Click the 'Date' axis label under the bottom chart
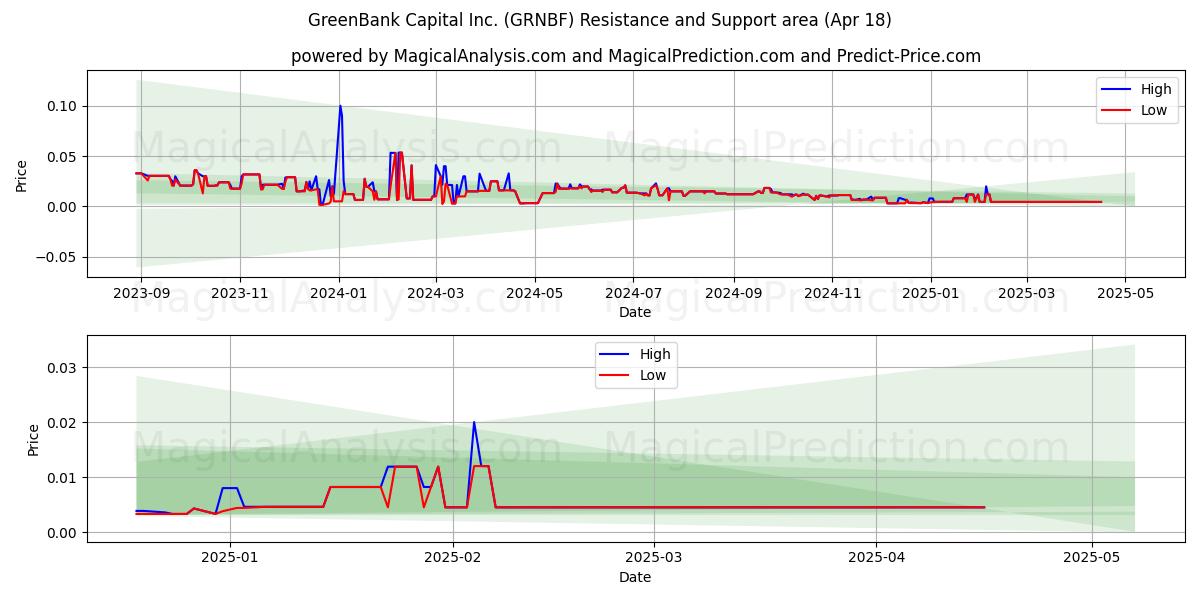The image size is (1200, 600). 635,577
